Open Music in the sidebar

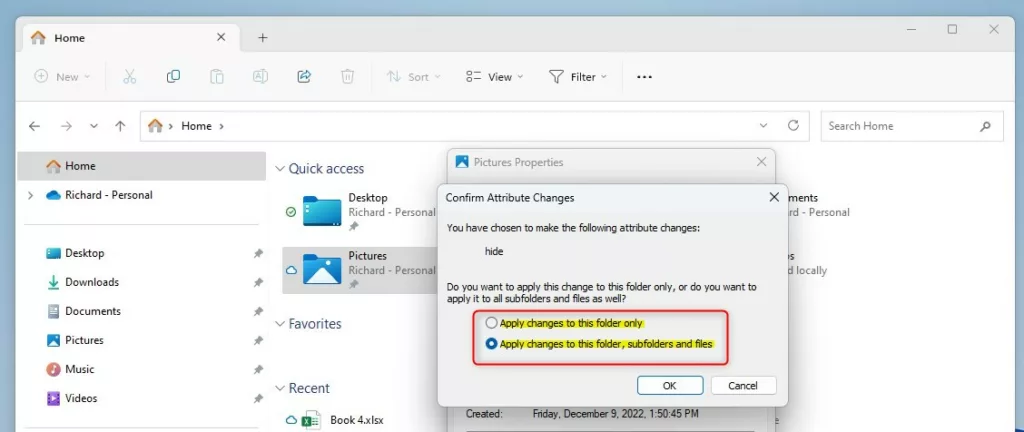click(x=70, y=369)
